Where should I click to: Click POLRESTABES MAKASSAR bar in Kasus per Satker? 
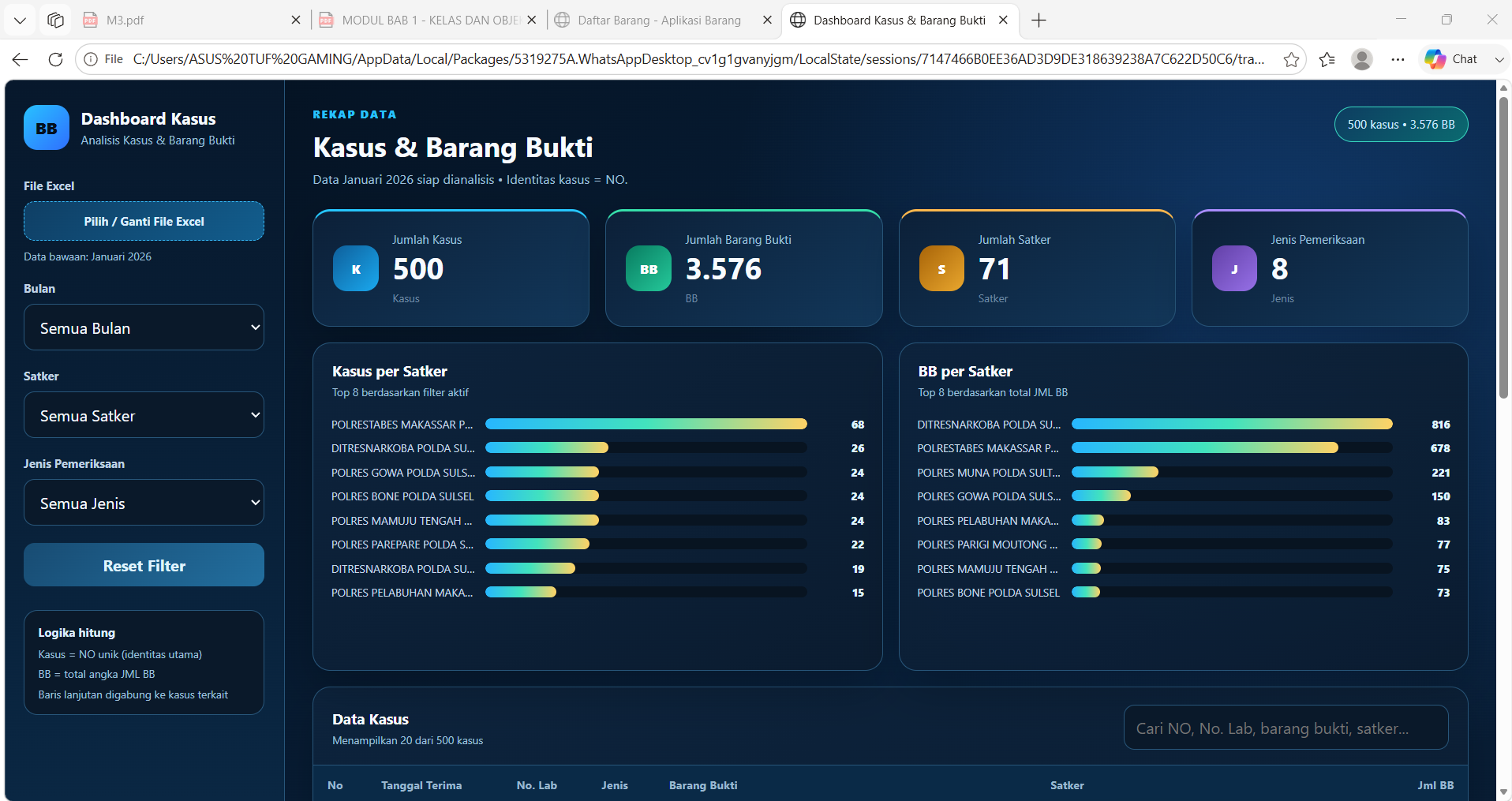[646, 424]
